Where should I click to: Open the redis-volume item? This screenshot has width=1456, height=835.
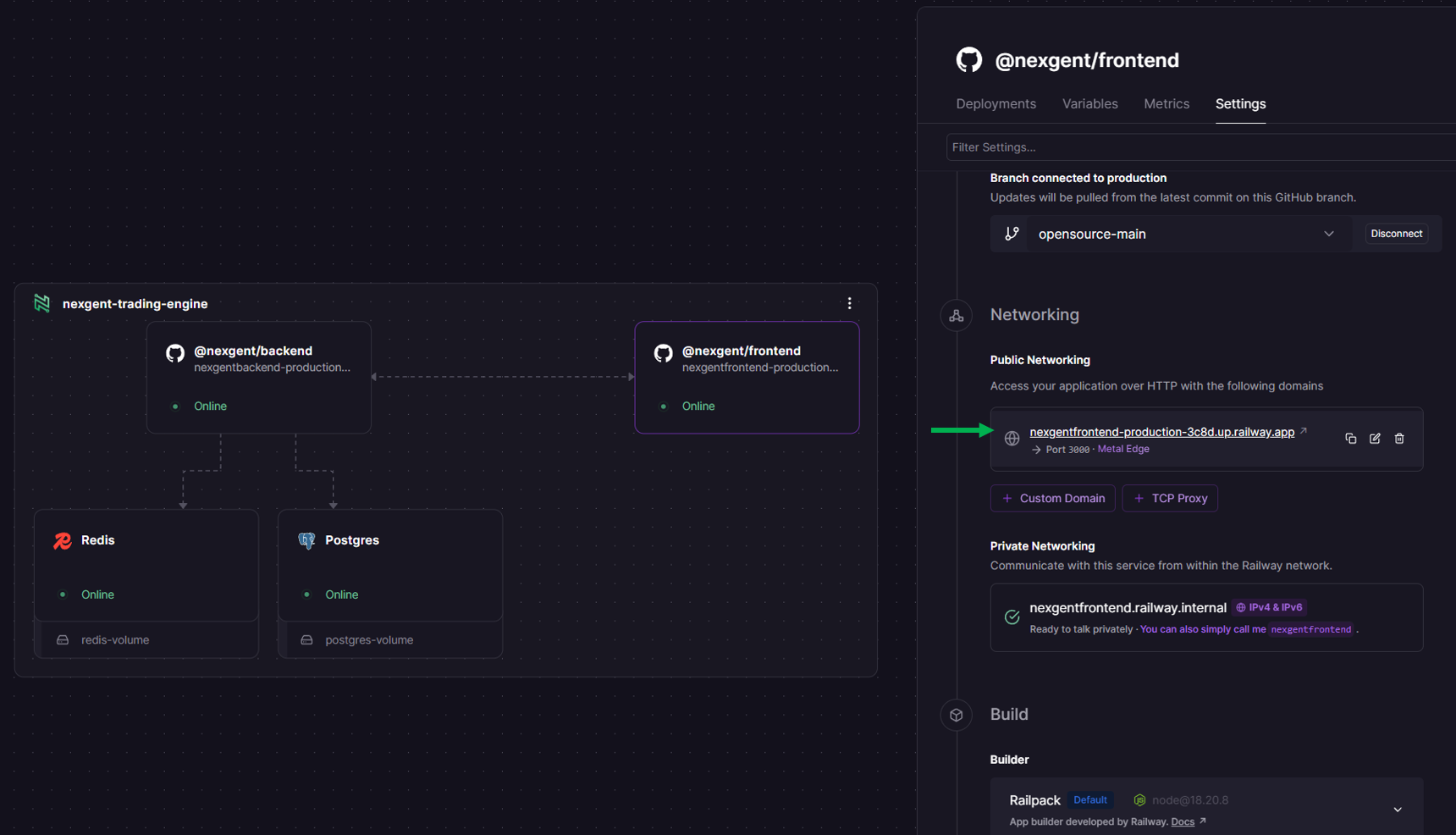(x=114, y=640)
